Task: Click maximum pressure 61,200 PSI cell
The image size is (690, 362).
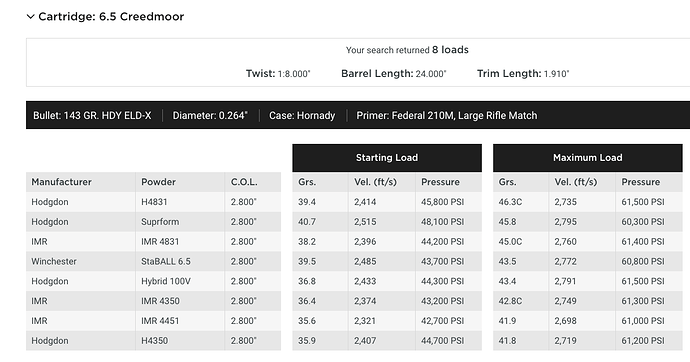Action: (649, 340)
